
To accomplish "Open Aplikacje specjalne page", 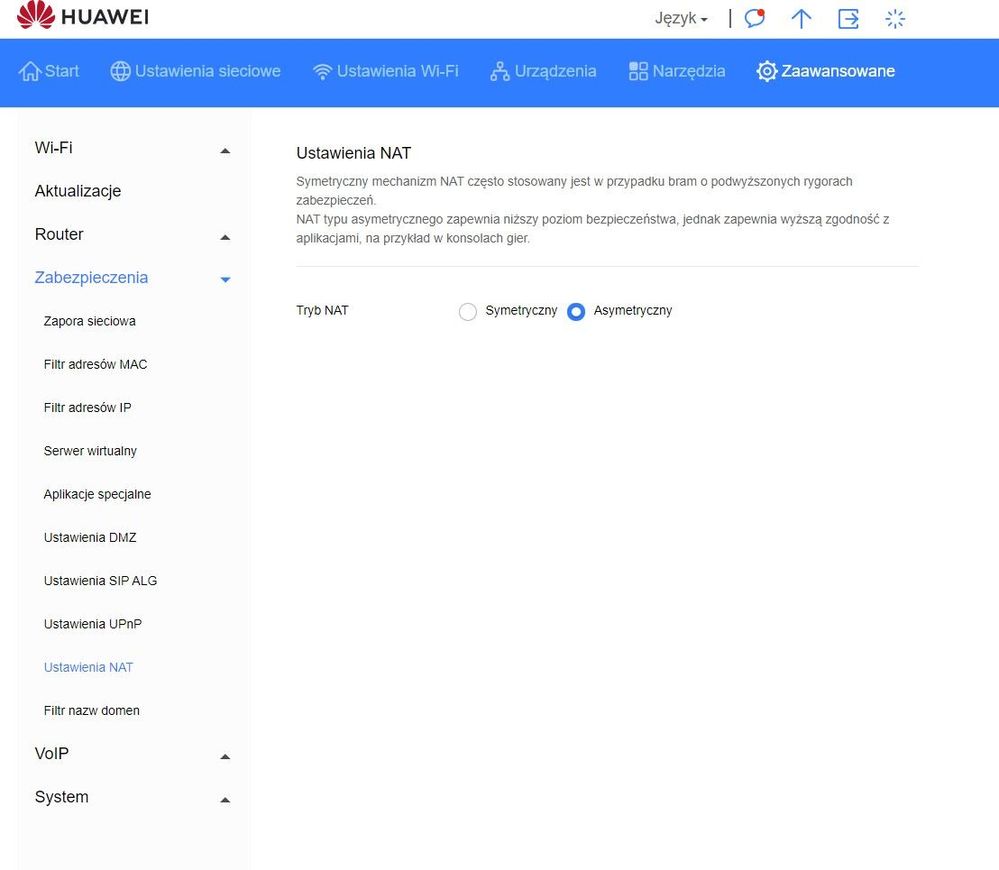I will [97, 494].
